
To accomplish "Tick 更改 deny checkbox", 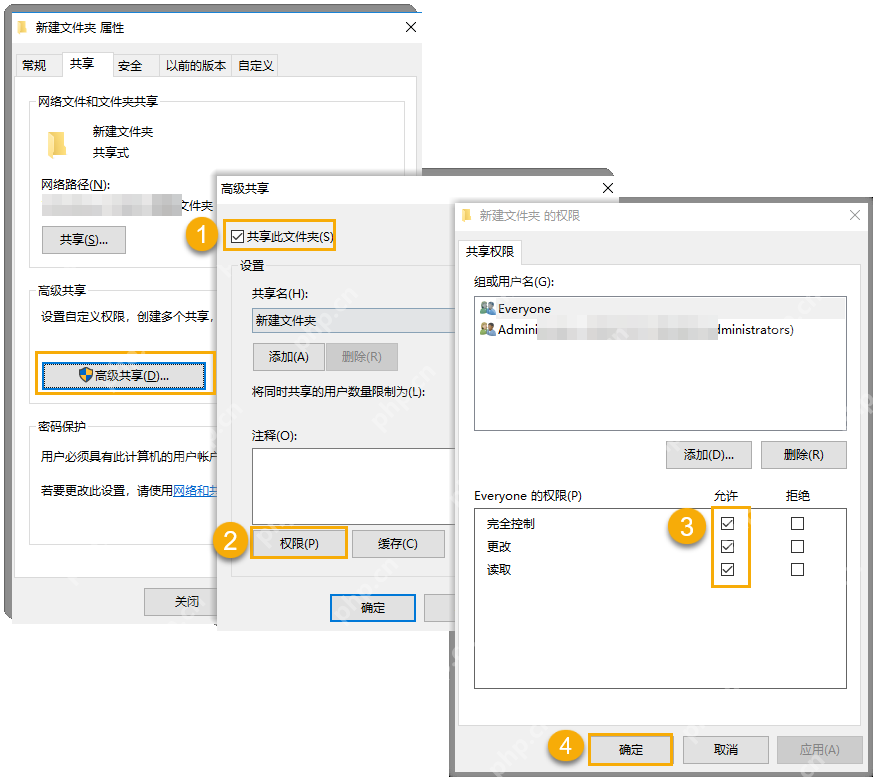I will tap(797, 546).
